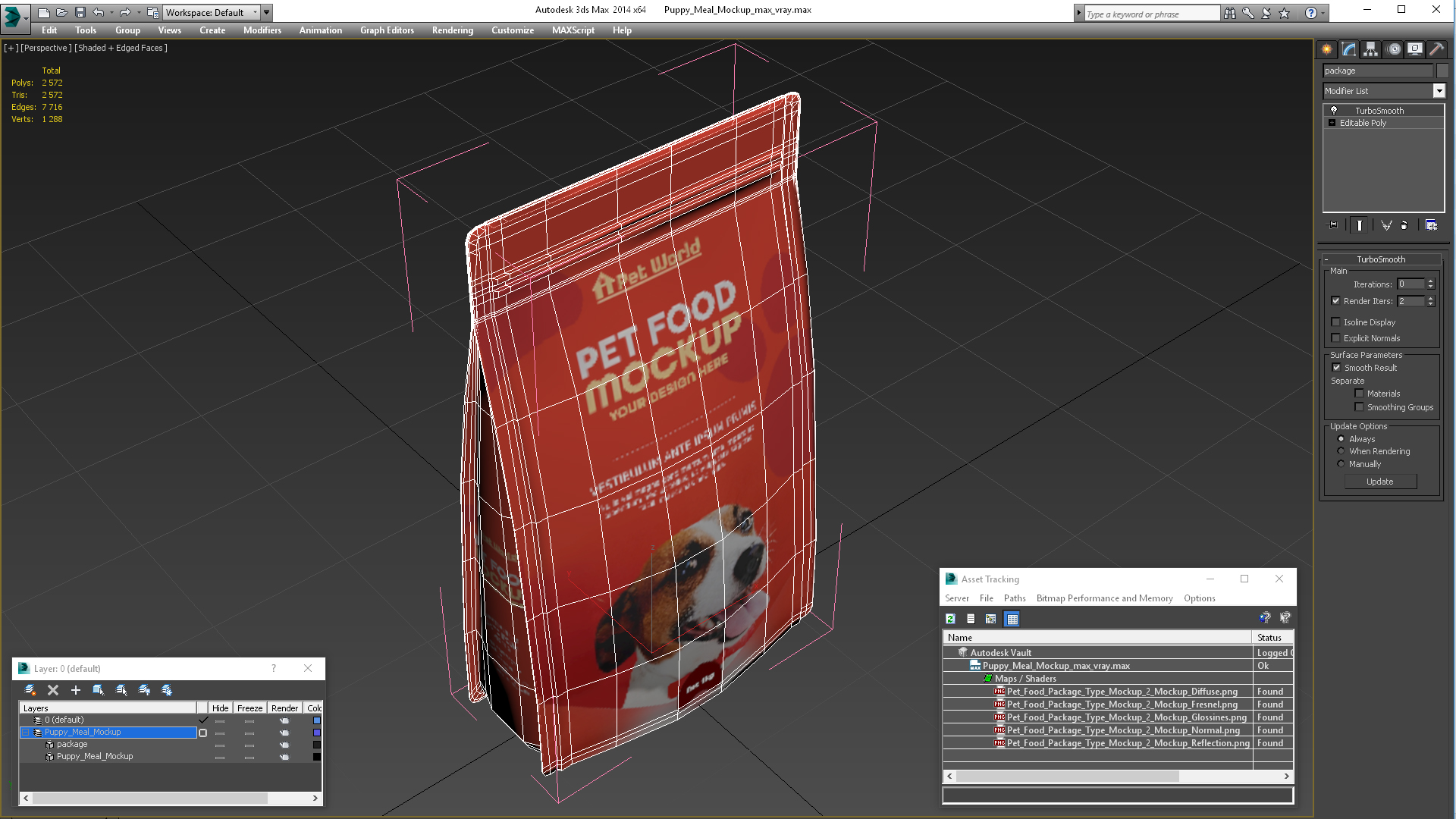Open the Bitmap Performance and Memory menu
This screenshot has height=819, width=1456.
click(1104, 598)
